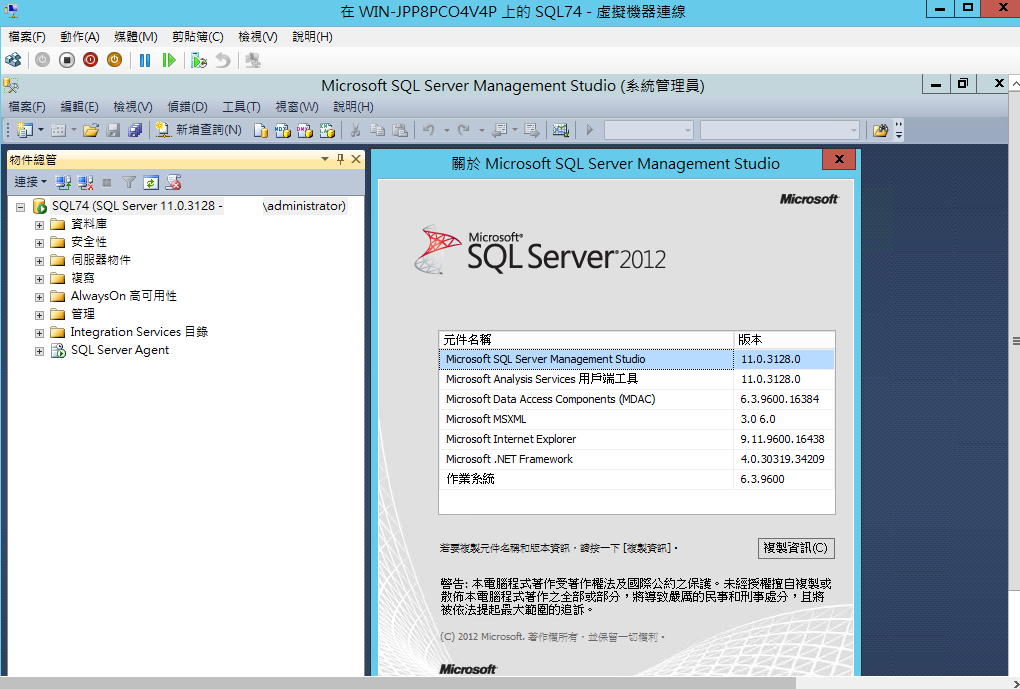Open SSMS 偵錯(D) menu
The height and width of the screenshot is (689, 1020).
coord(187,107)
